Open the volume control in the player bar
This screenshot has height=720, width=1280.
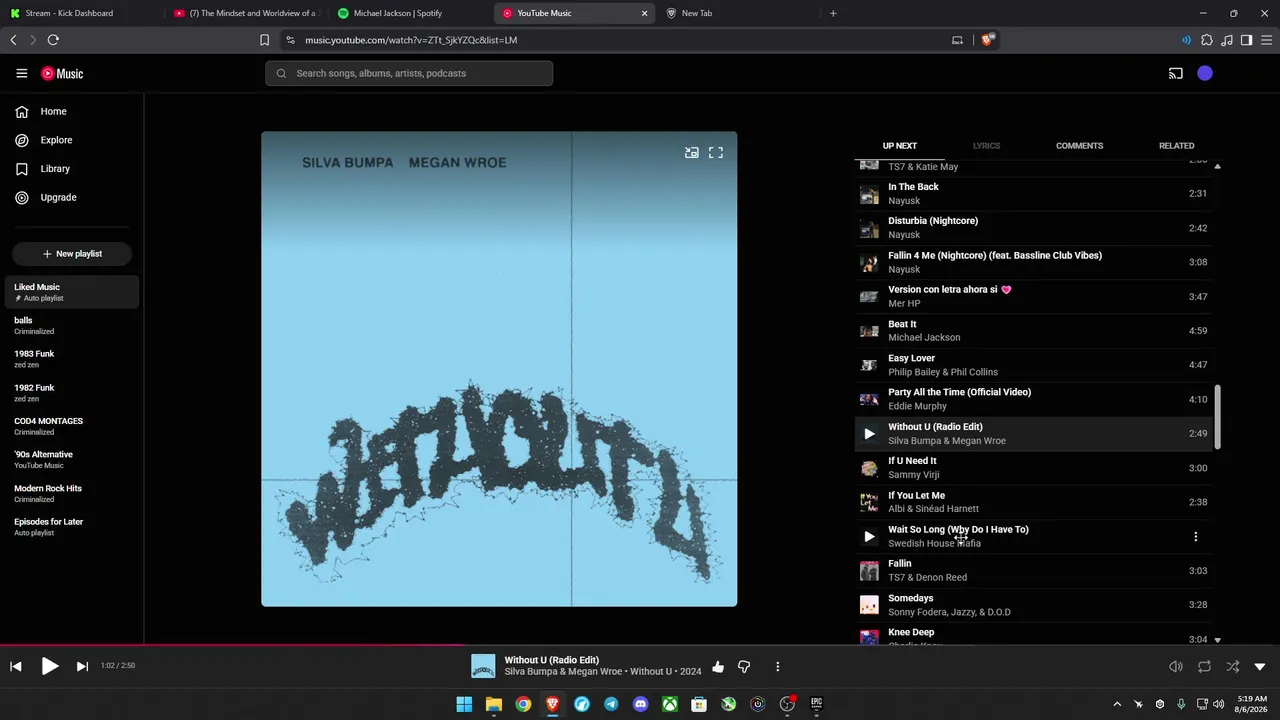(x=1176, y=667)
